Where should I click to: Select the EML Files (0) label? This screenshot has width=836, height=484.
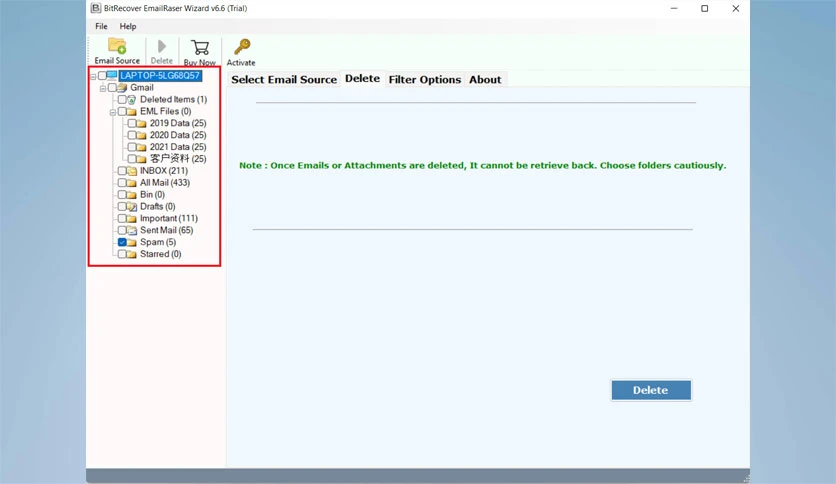tap(165, 111)
